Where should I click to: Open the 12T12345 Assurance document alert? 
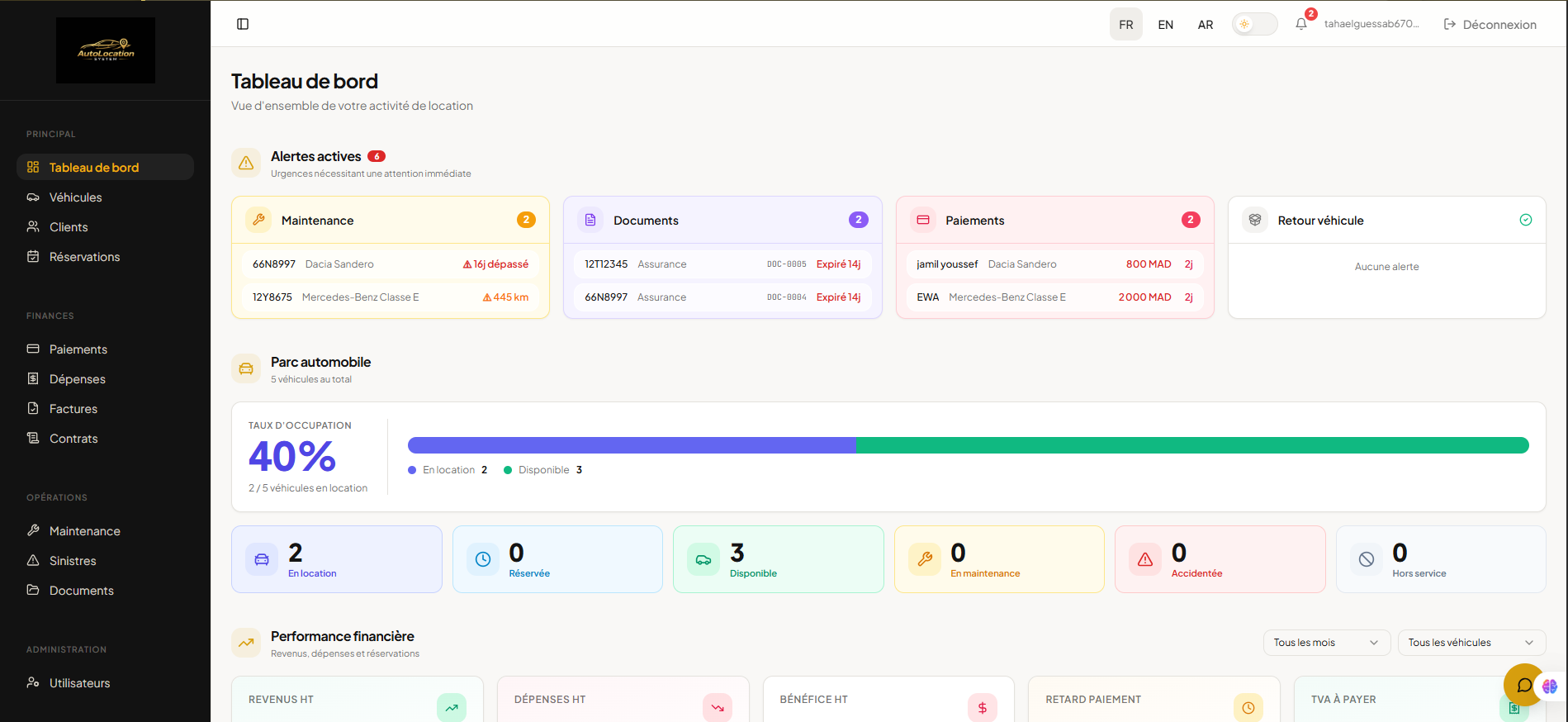[722, 264]
